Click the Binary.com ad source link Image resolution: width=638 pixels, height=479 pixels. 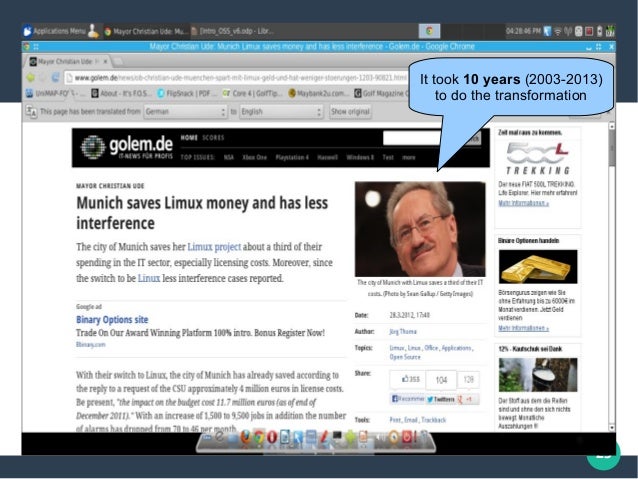91,344
